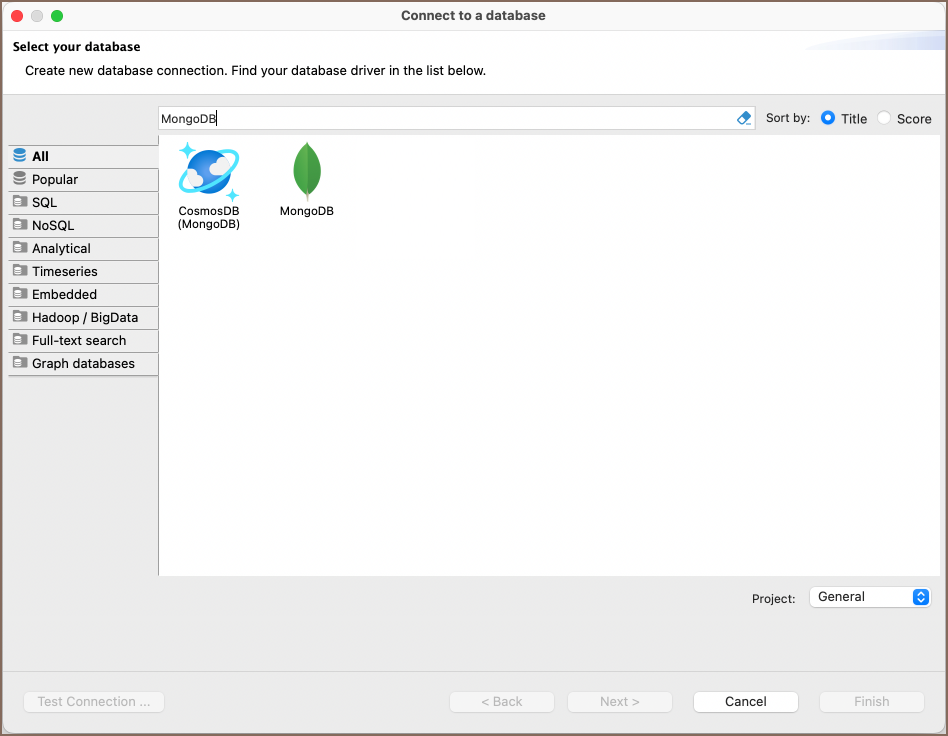Viewport: 948px width, 736px height.
Task: Show the Hadoop / BigData category
Action: click(84, 317)
